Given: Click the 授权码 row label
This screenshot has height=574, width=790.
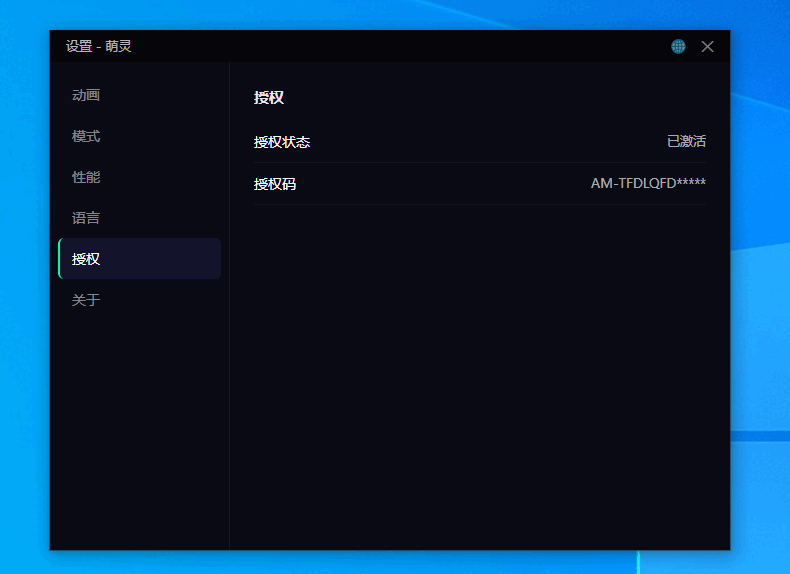Looking at the screenshot, I should tap(275, 184).
